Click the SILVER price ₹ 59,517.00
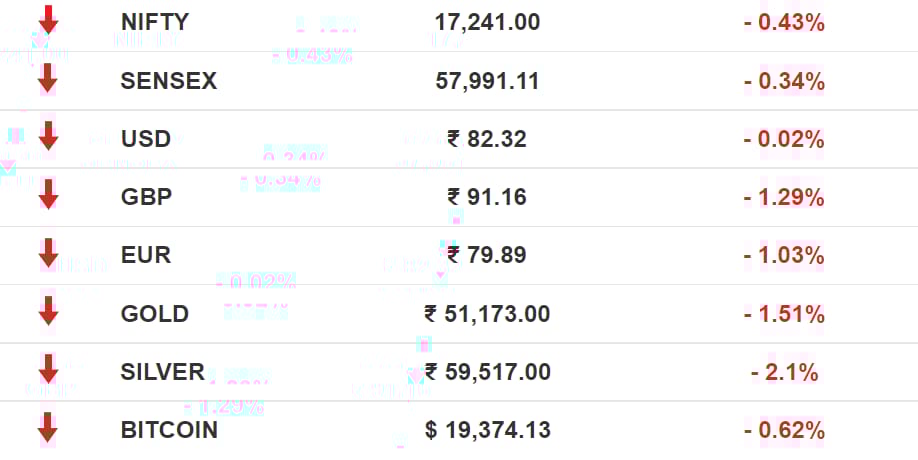This screenshot has height=460, width=918. pos(488,372)
